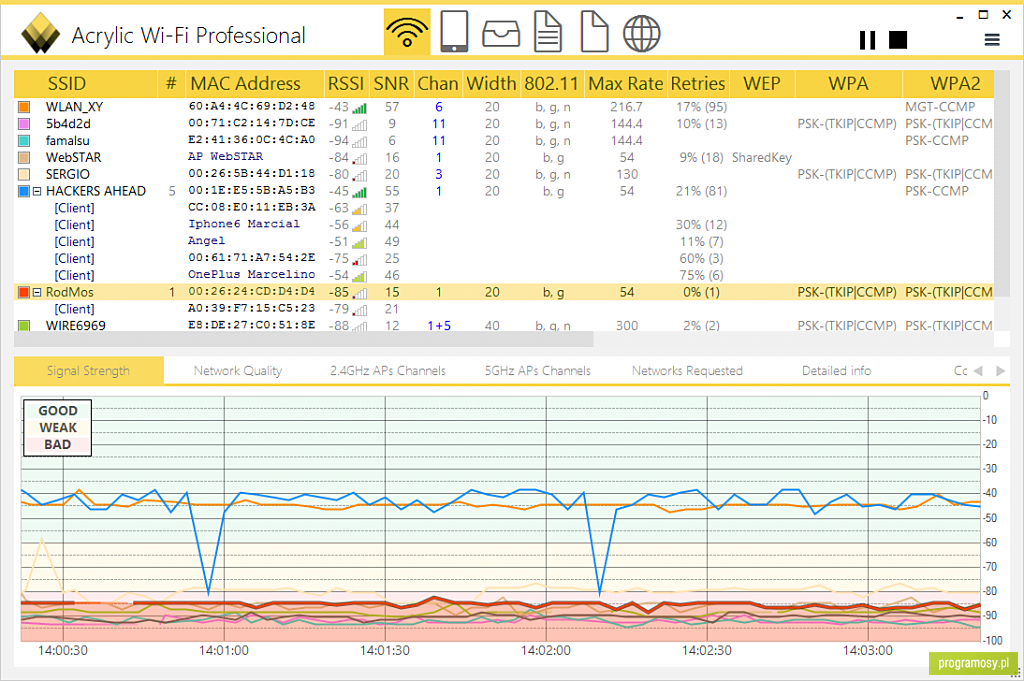
Task: Click the orange color swatch for WLAN_XY
Action: click(x=24, y=107)
